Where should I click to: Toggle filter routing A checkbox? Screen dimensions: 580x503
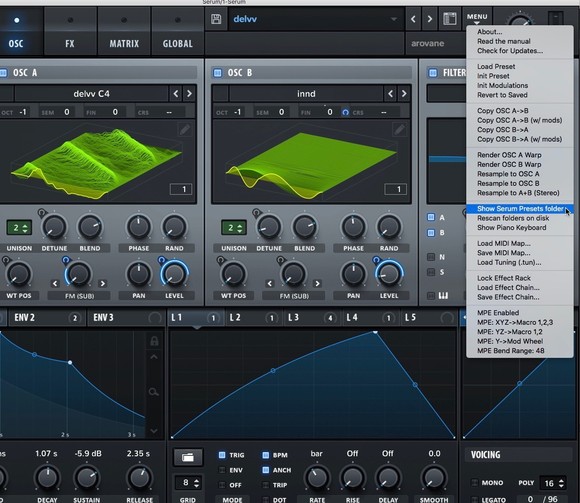(431, 217)
